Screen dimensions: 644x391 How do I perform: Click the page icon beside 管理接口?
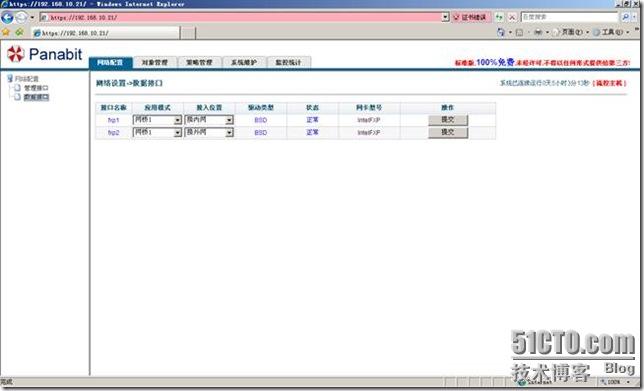18,87
